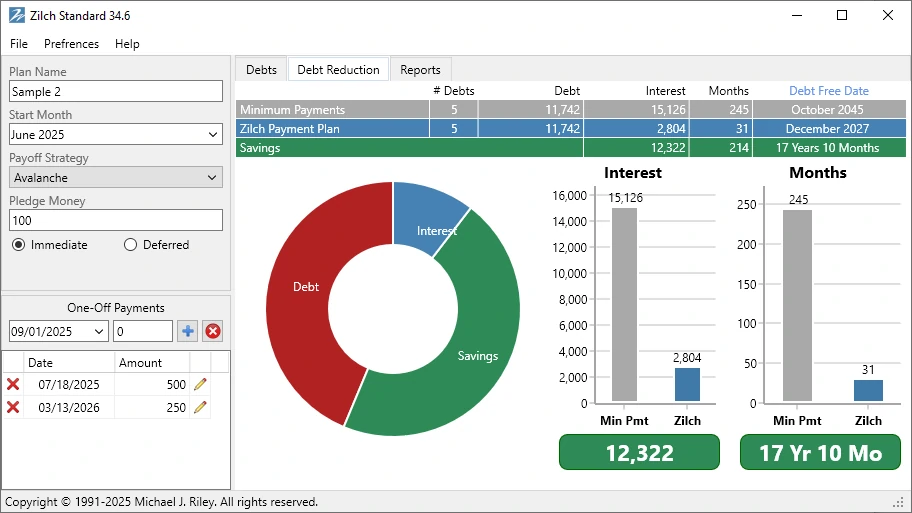Switch to the Reports tab
Image resolution: width=912 pixels, height=513 pixels.
coord(420,70)
